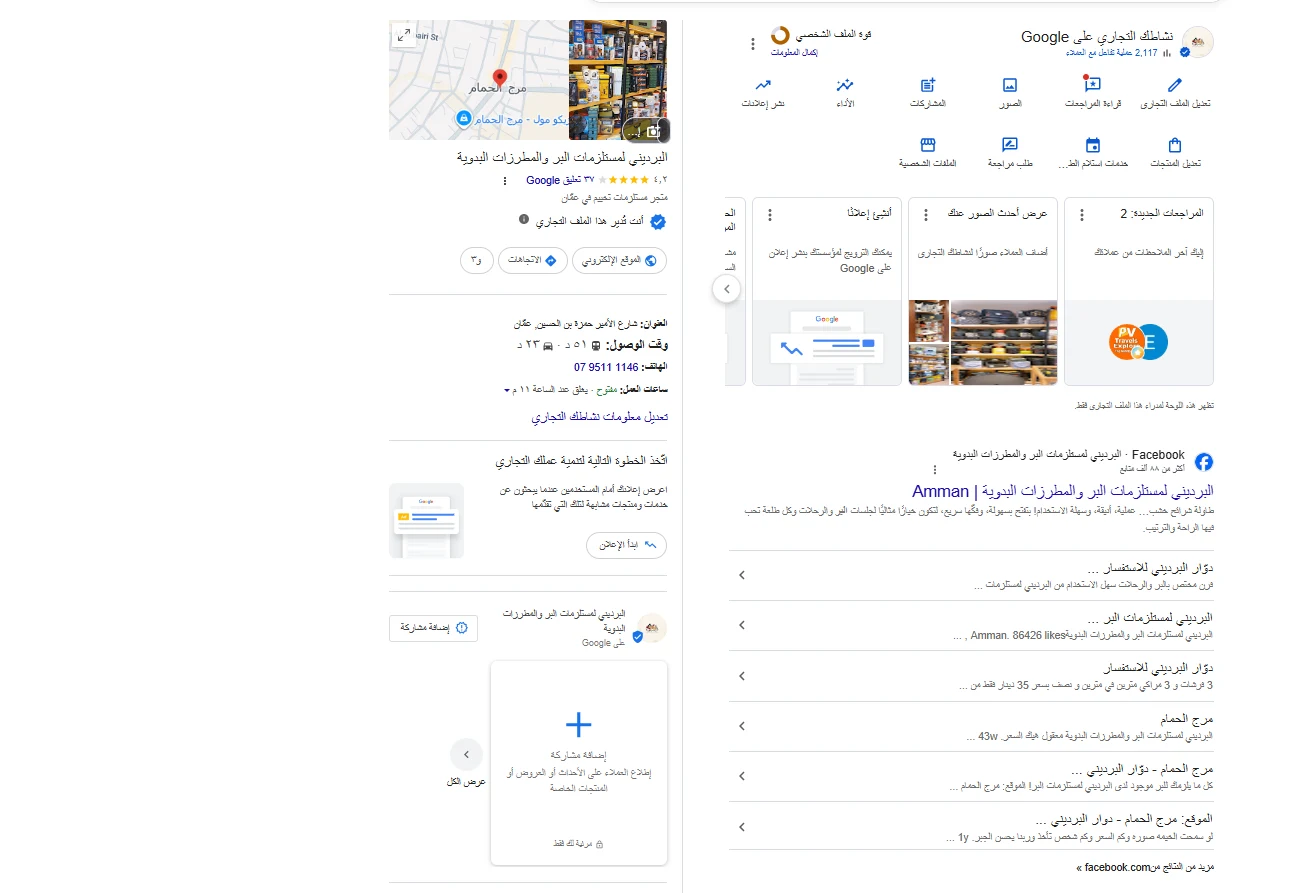
Task: Click the Advertise (نشر إعلانات) trend icon
Action: pyautogui.click(x=763, y=85)
